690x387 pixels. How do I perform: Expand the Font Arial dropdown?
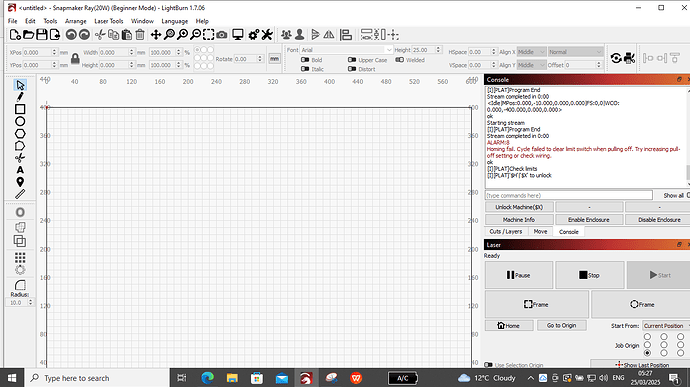346,50
